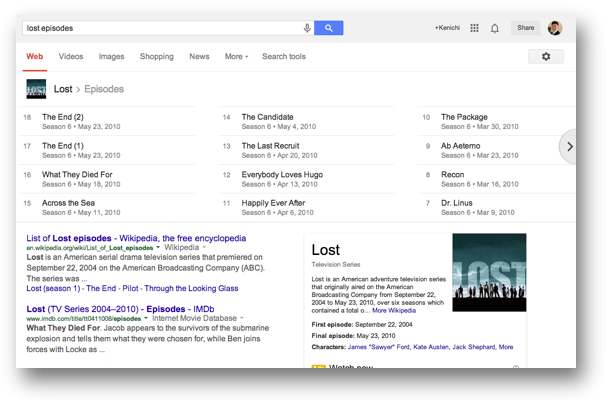Expand the Wikipedia source dropdown arrow

pyautogui.click(x=204, y=247)
